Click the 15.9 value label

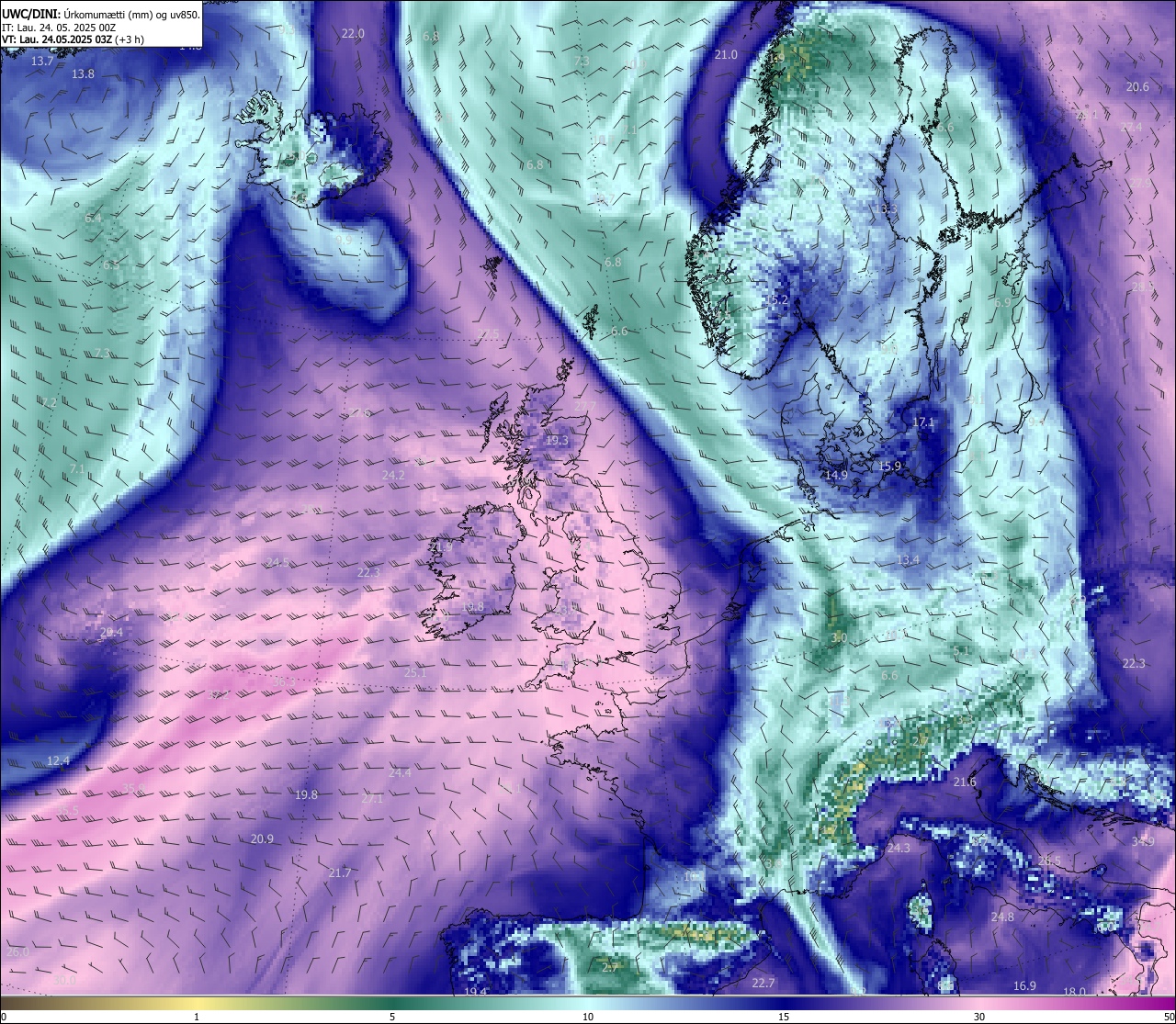tap(889, 467)
